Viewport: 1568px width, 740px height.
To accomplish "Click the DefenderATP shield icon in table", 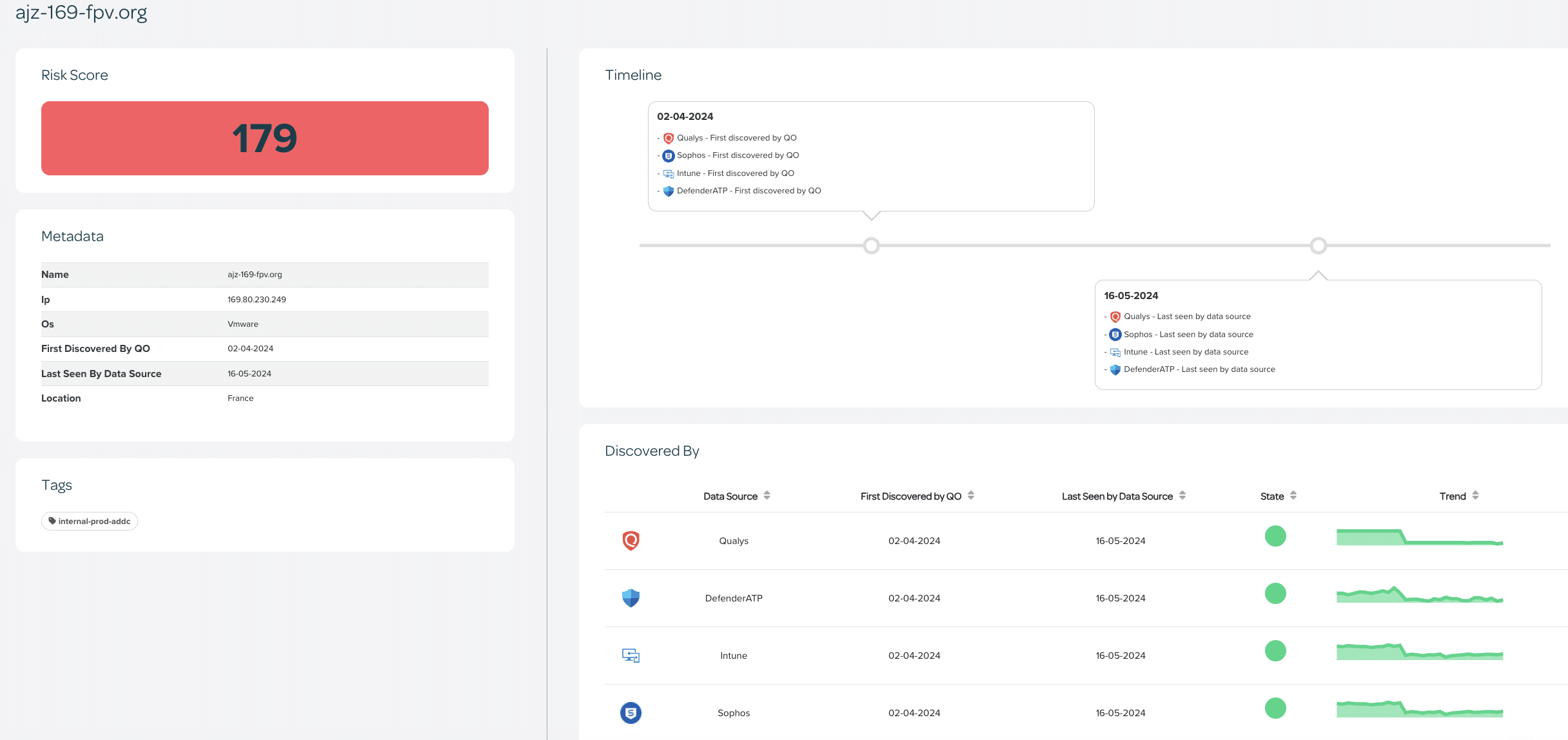I will 631,598.
